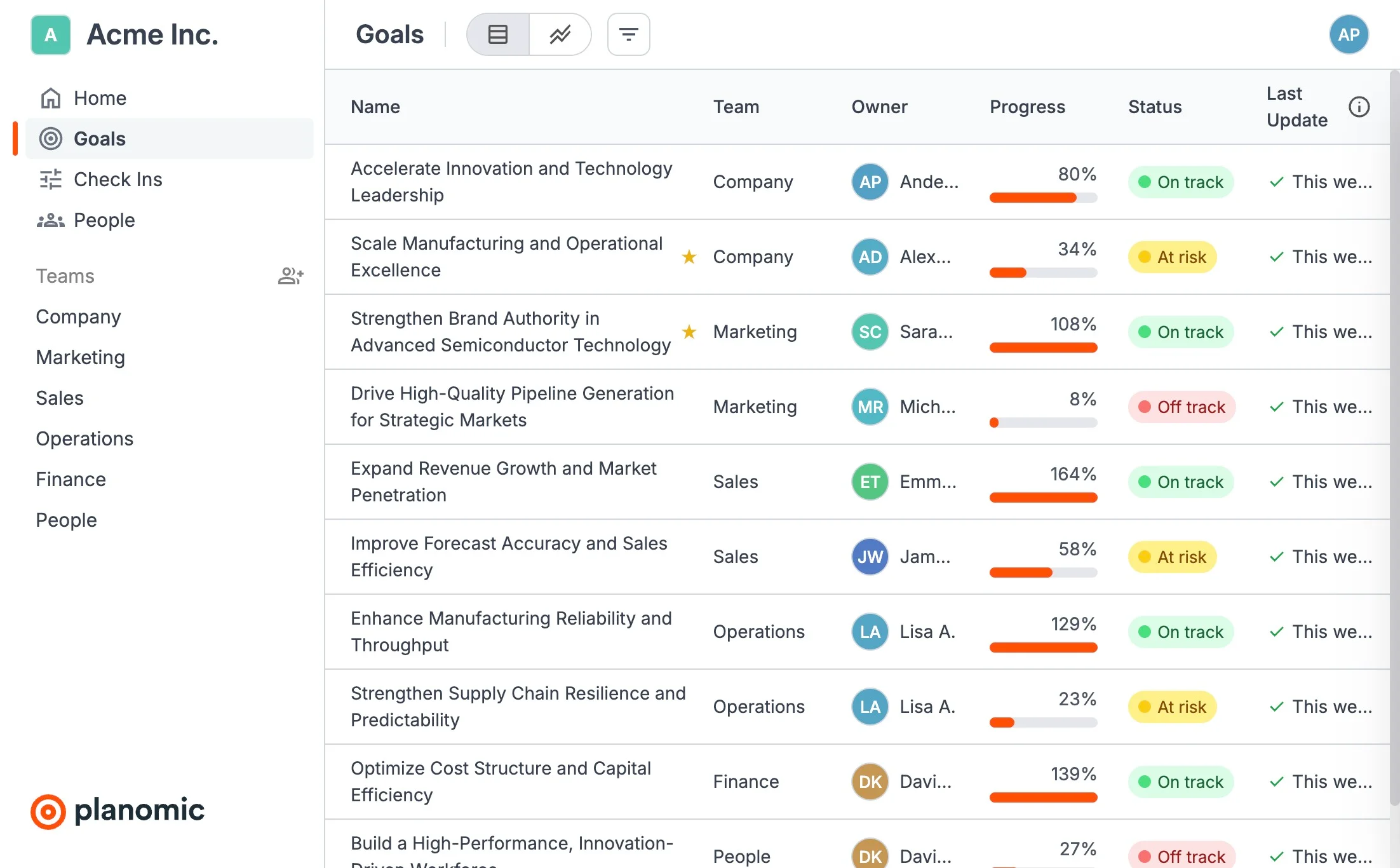
Task: Open the Finance team page
Action: [71, 479]
